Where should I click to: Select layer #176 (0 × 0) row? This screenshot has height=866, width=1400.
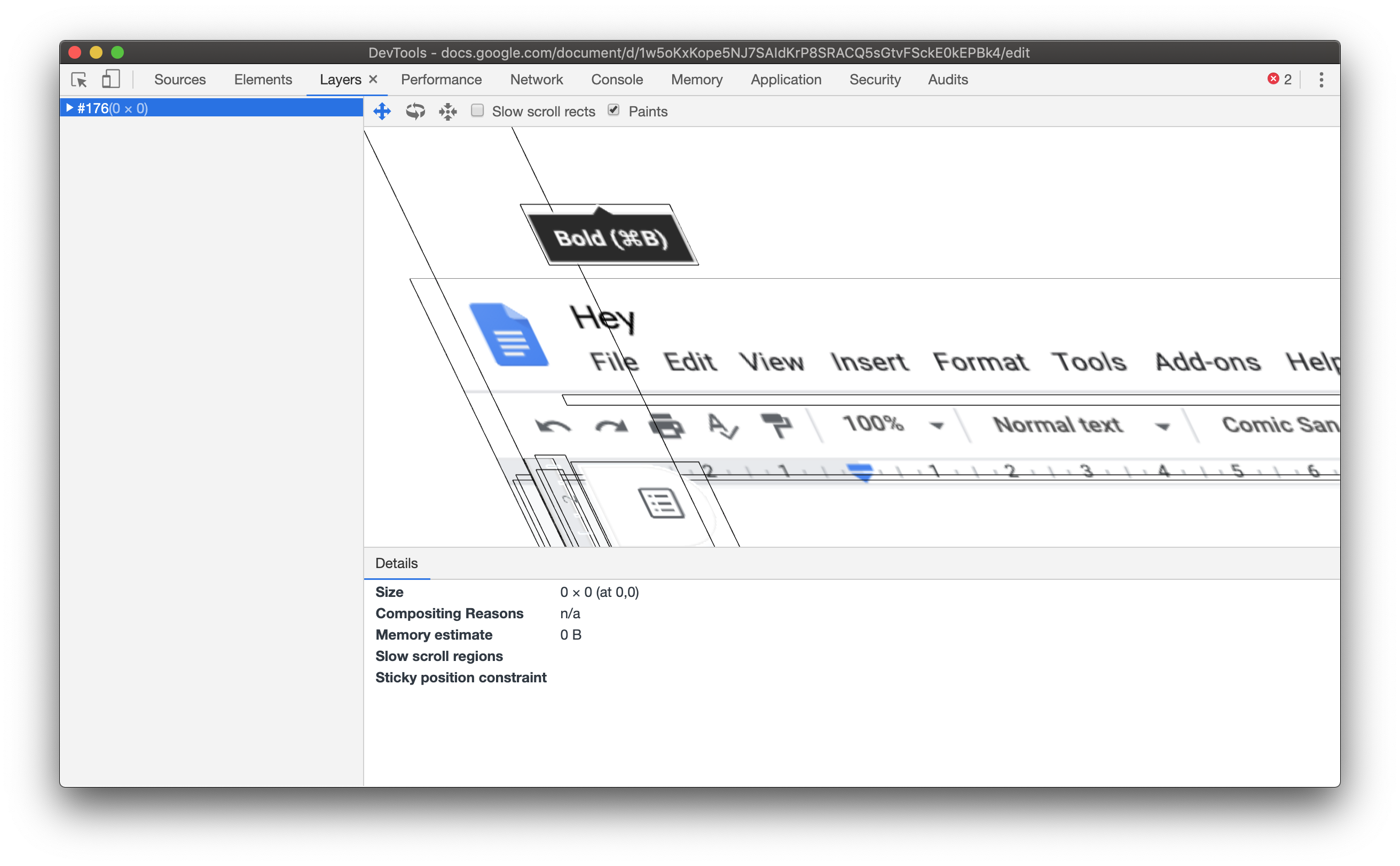[x=211, y=108]
